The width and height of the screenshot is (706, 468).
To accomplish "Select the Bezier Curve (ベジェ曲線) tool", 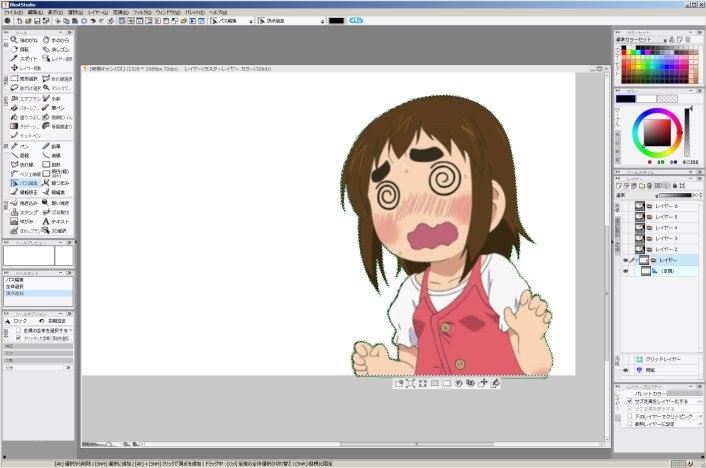I will click(25, 174).
